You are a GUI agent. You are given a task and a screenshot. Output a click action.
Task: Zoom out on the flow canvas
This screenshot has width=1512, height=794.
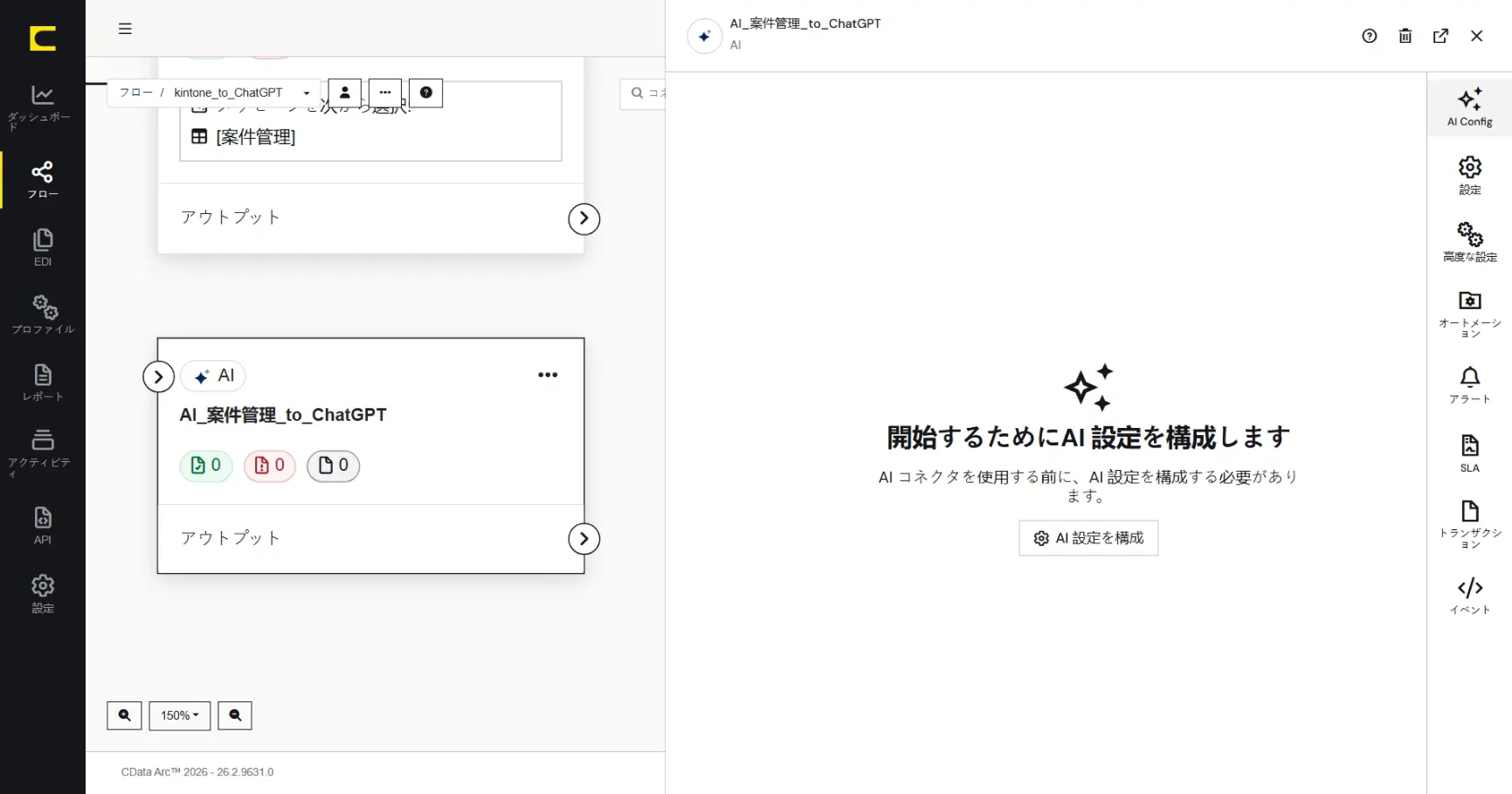[x=235, y=715]
